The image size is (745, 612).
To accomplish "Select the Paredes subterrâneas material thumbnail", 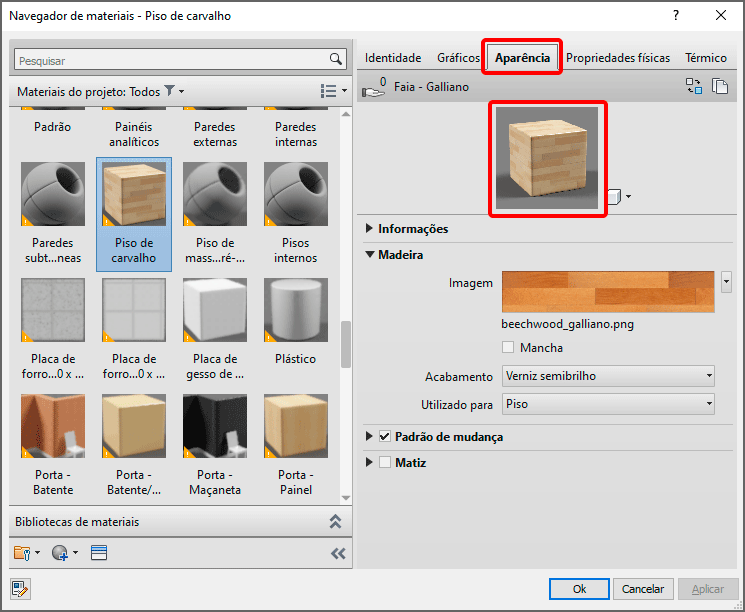I will point(53,194).
